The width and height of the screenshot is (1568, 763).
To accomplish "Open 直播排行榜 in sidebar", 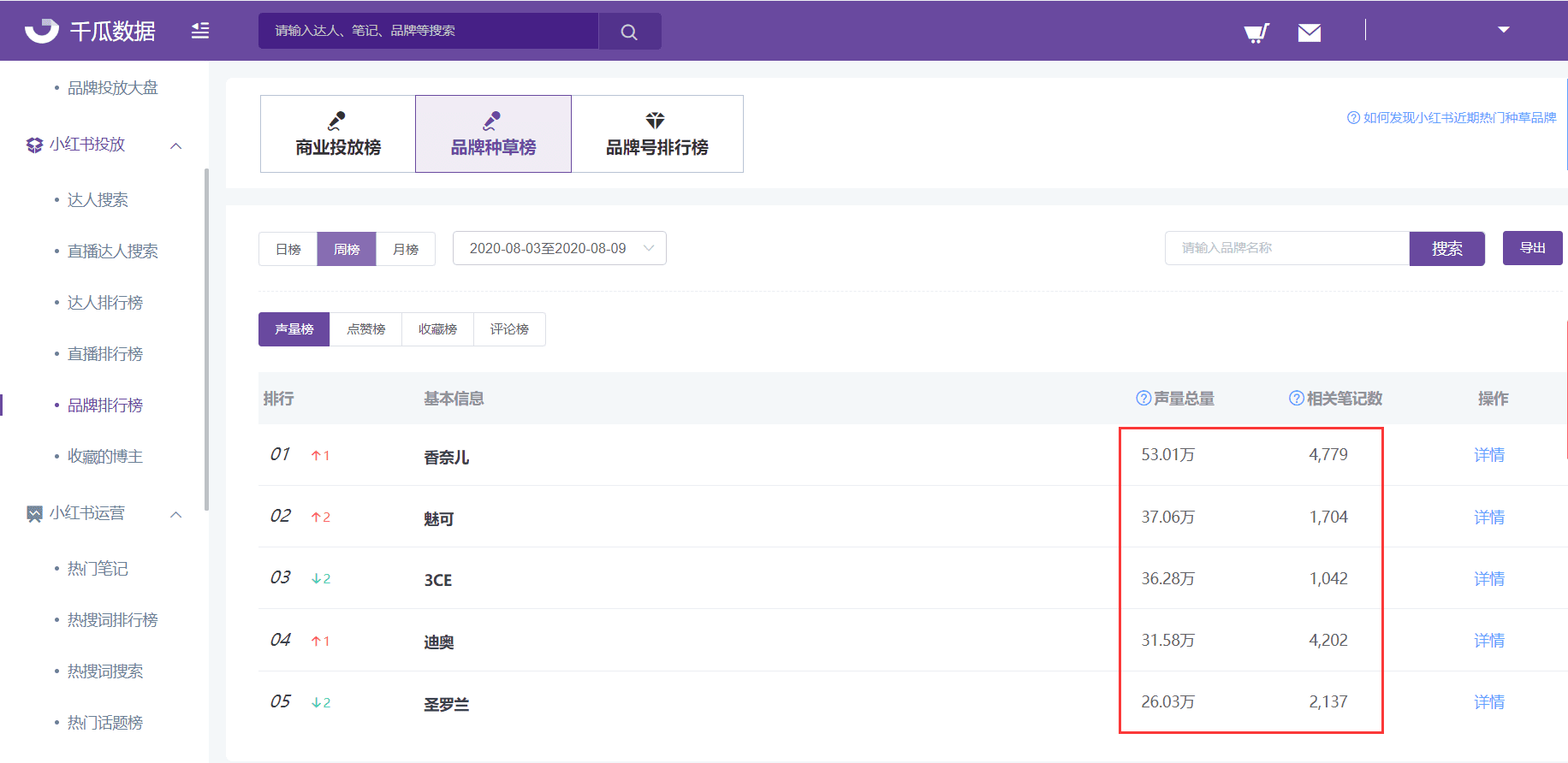I will (x=105, y=353).
